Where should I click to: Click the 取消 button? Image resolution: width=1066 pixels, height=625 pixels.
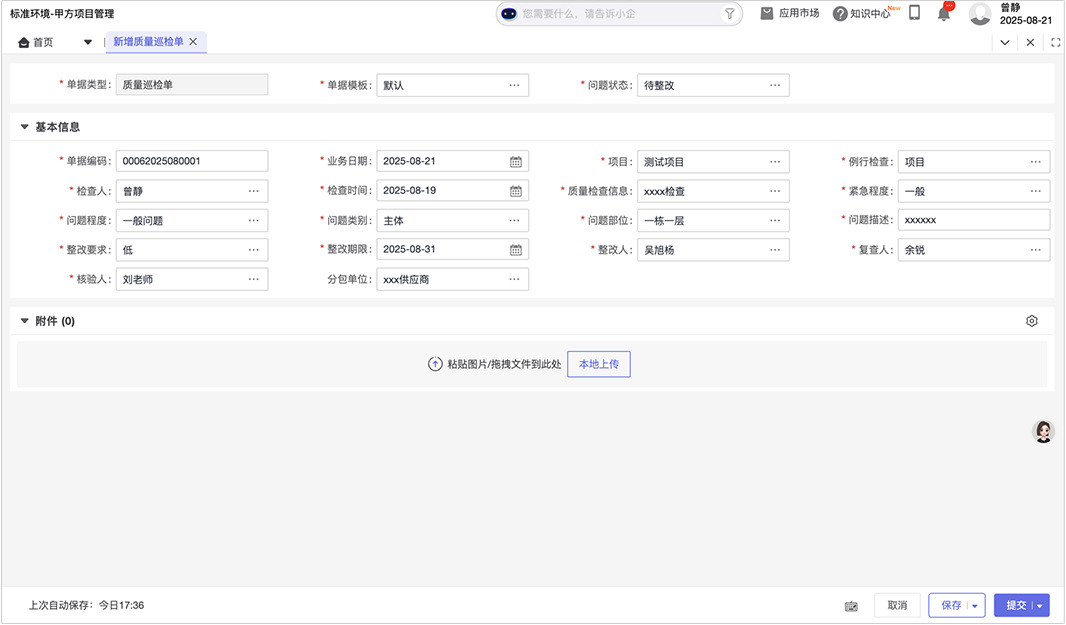click(x=897, y=605)
